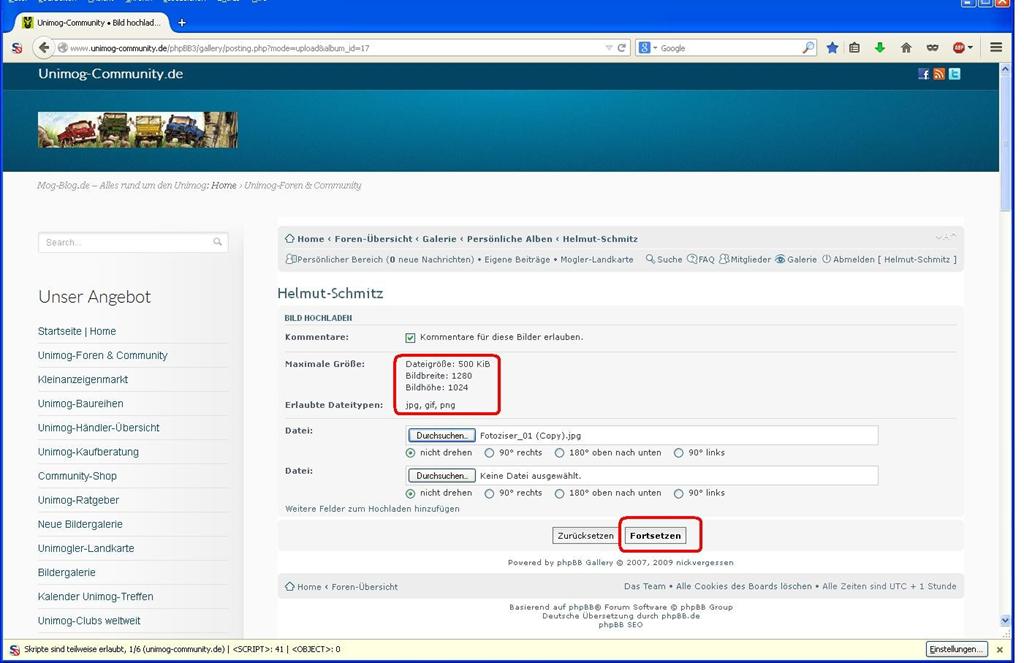Viewport: 1024px width, 663px height.
Task: Select '180° oben nach unten' for second file
Action: (x=560, y=493)
